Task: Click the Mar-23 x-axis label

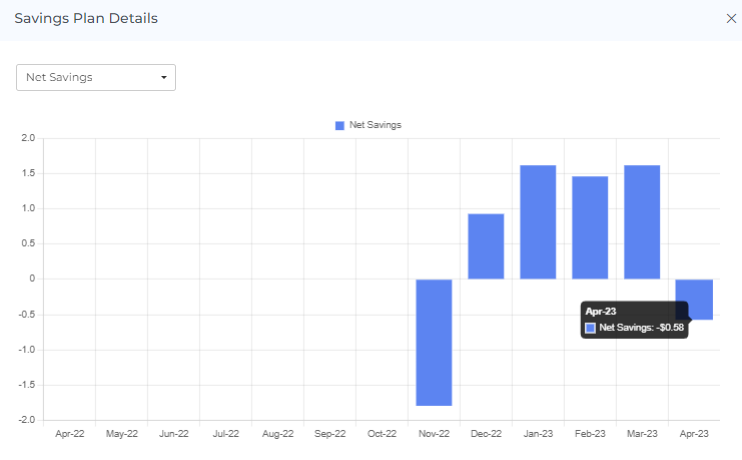Action: coord(642,434)
